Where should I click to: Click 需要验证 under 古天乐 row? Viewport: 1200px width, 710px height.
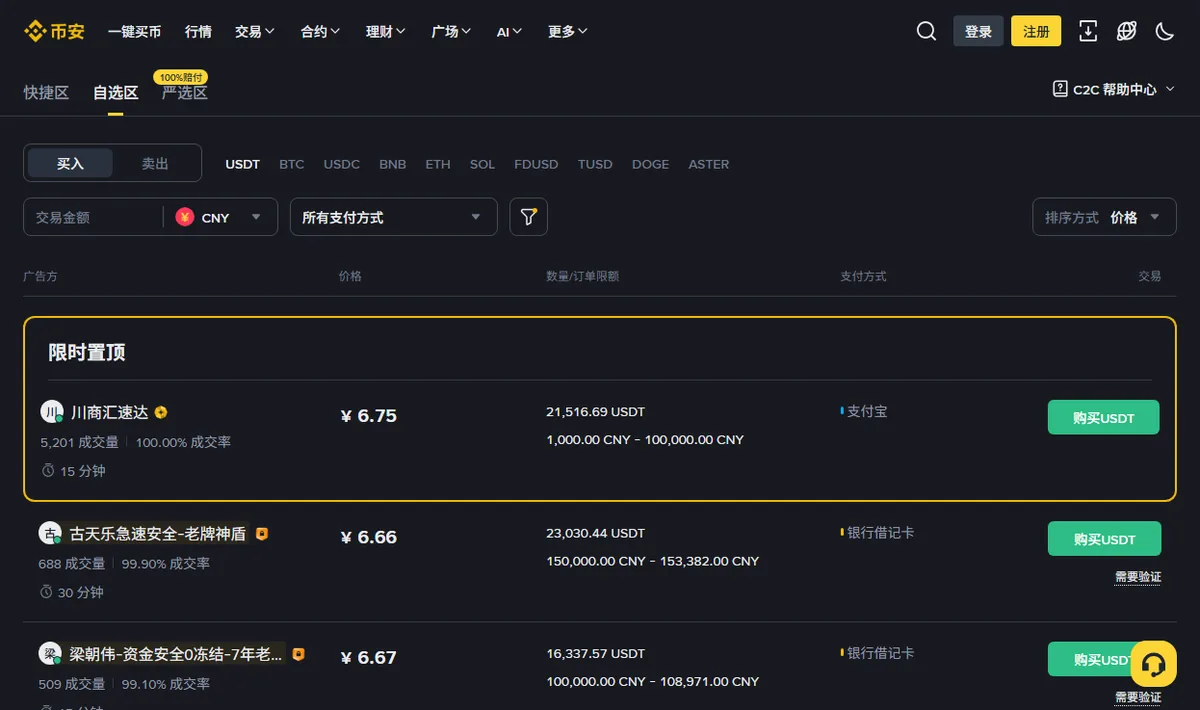point(1138,576)
